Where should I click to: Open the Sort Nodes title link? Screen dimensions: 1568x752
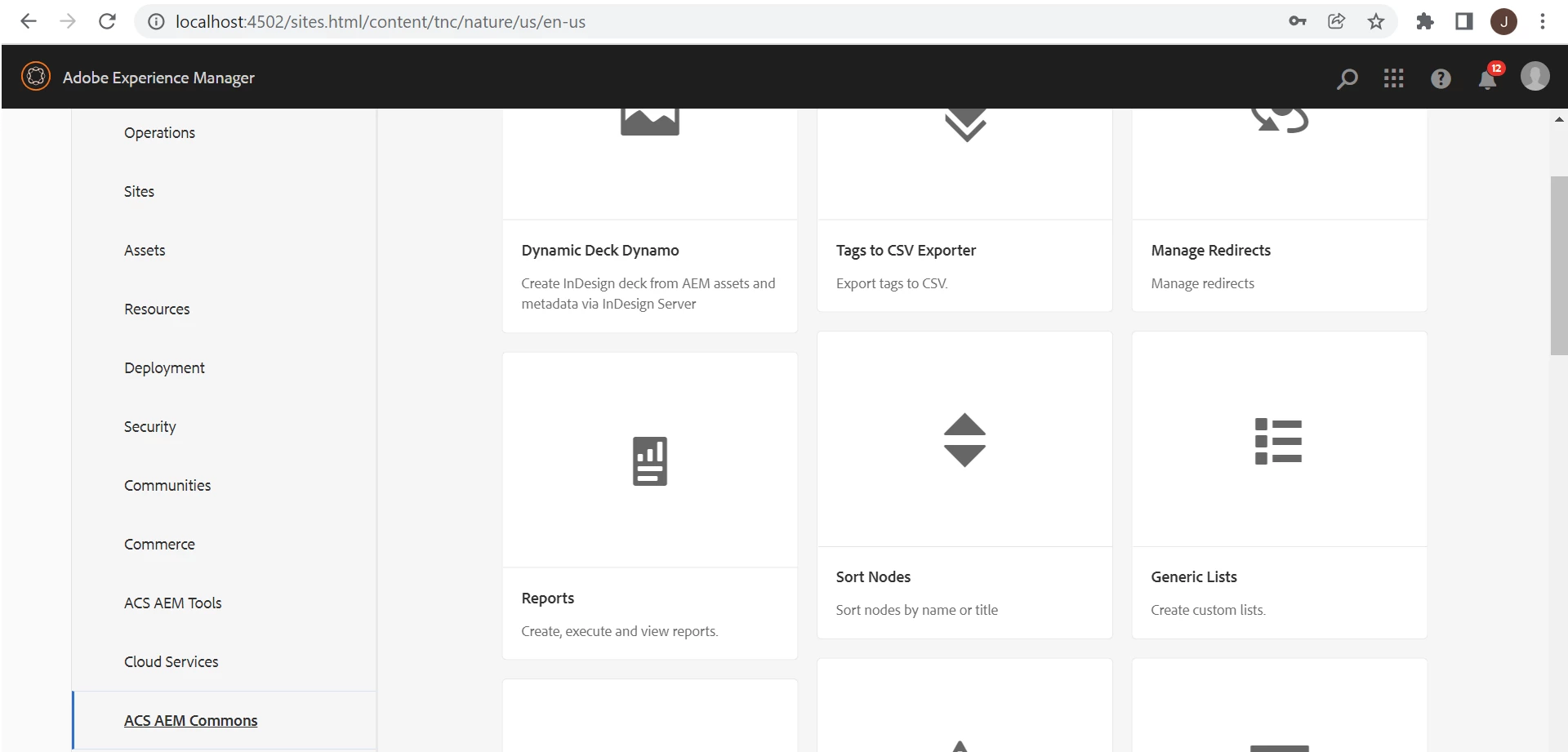pos(873,577)
